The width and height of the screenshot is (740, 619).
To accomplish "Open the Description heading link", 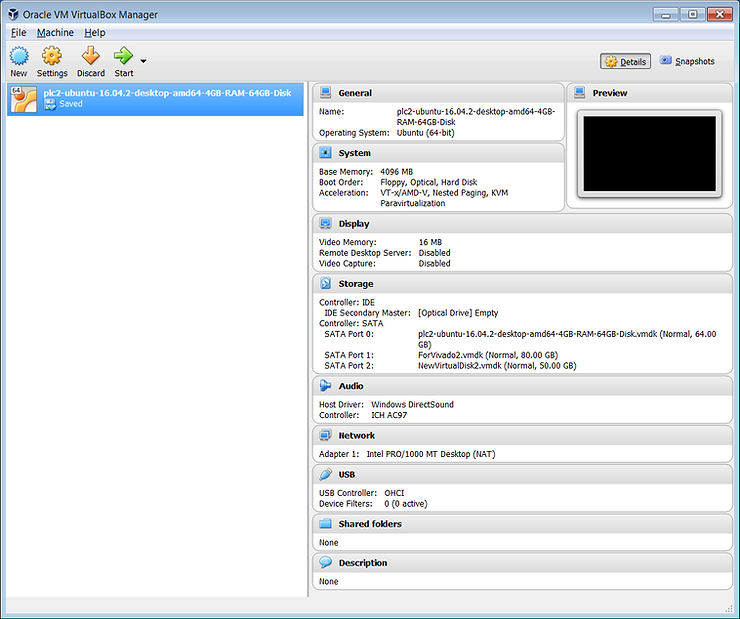I will 362,563.
